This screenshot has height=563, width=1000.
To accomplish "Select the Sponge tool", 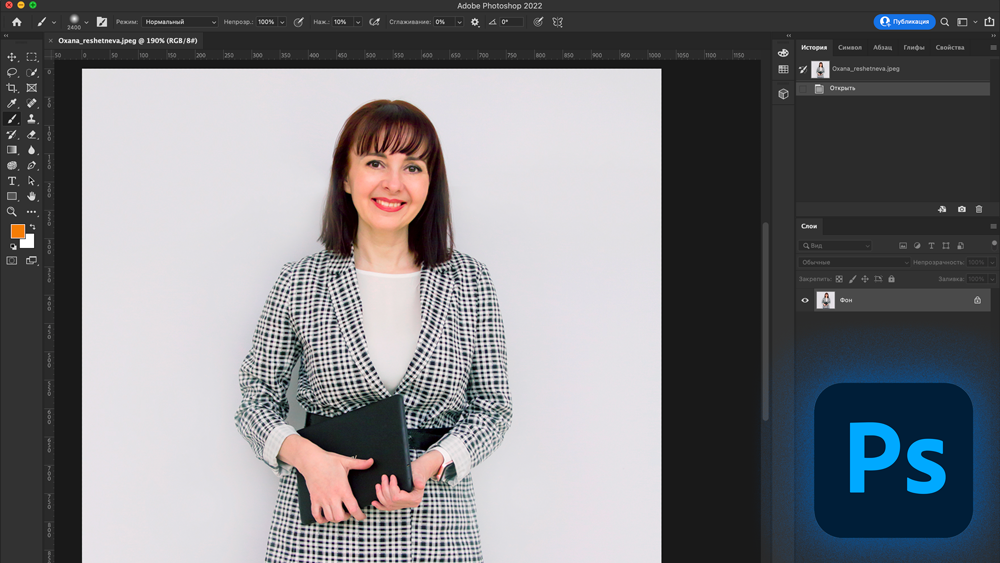I will 11,165.
